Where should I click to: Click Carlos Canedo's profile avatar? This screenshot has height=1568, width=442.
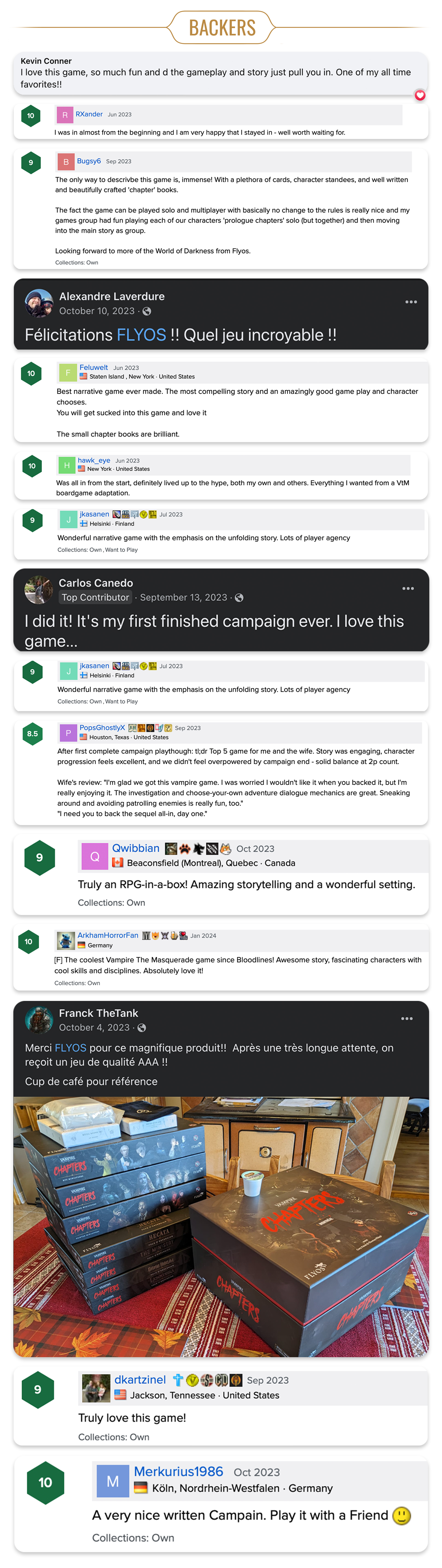pos(39,589)
